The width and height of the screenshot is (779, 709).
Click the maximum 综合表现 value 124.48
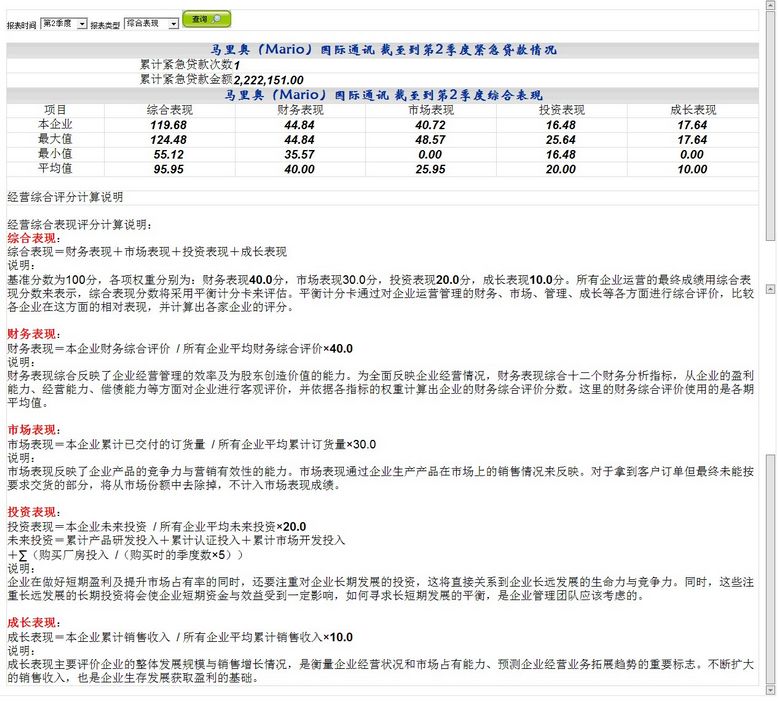pos(169,140)
